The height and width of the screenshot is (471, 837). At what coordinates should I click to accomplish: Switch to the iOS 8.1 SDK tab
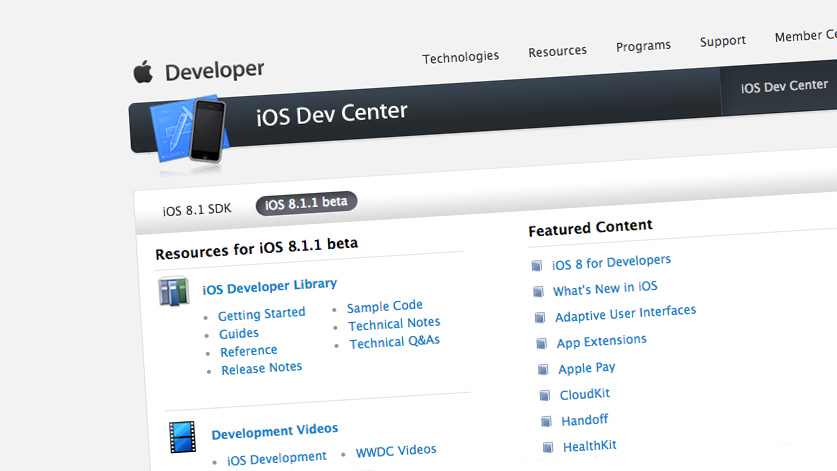coord(197,210)
